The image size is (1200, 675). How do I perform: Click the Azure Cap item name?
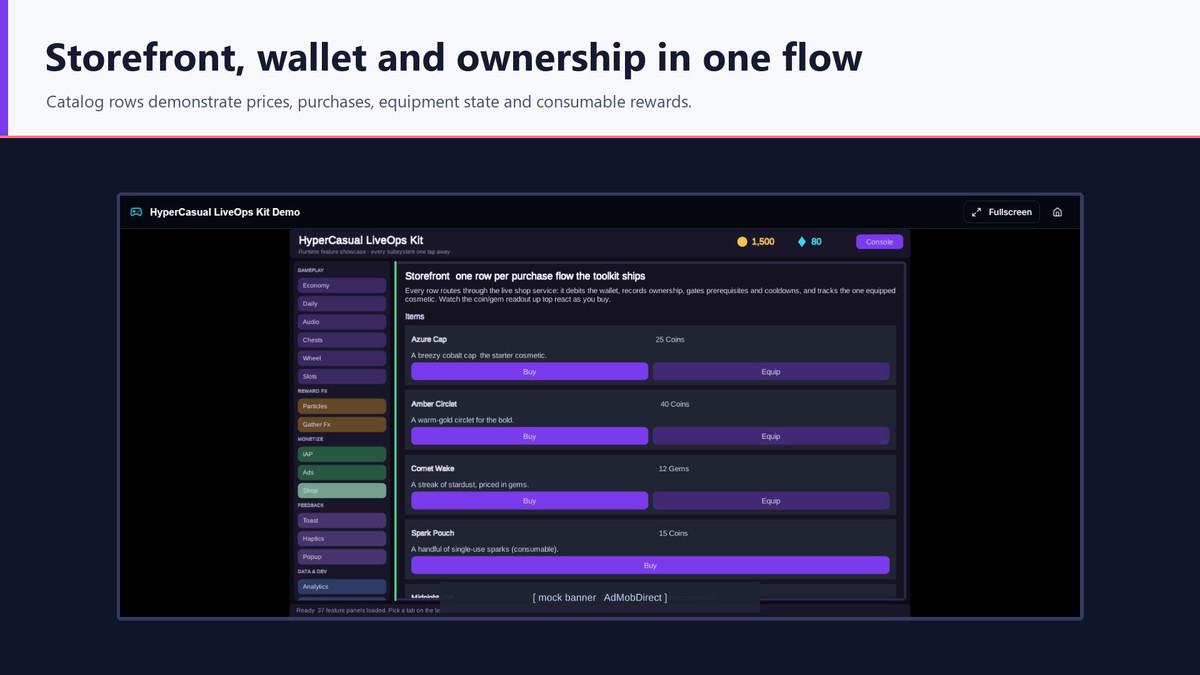point(429,340)
